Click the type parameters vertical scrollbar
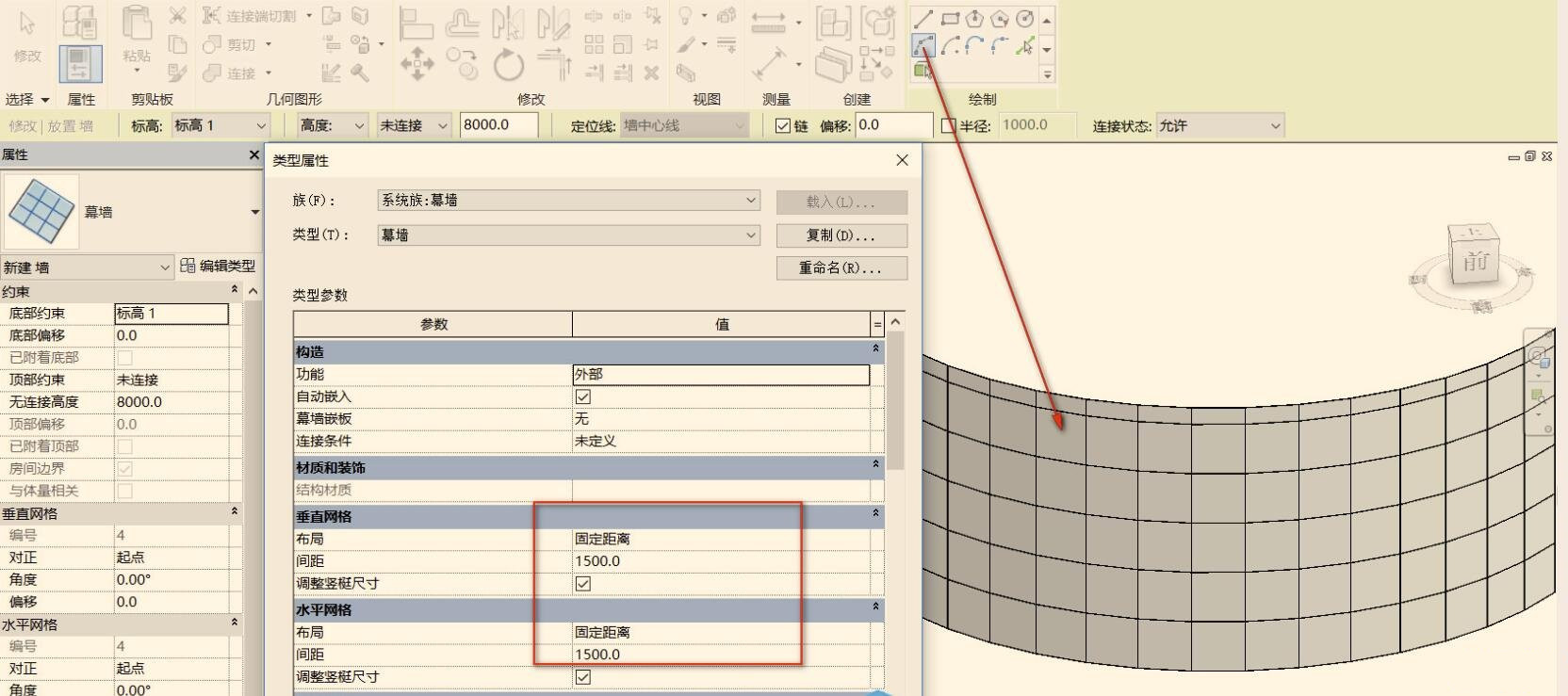Screen dimensions: 1568x696 coord(895,424)
